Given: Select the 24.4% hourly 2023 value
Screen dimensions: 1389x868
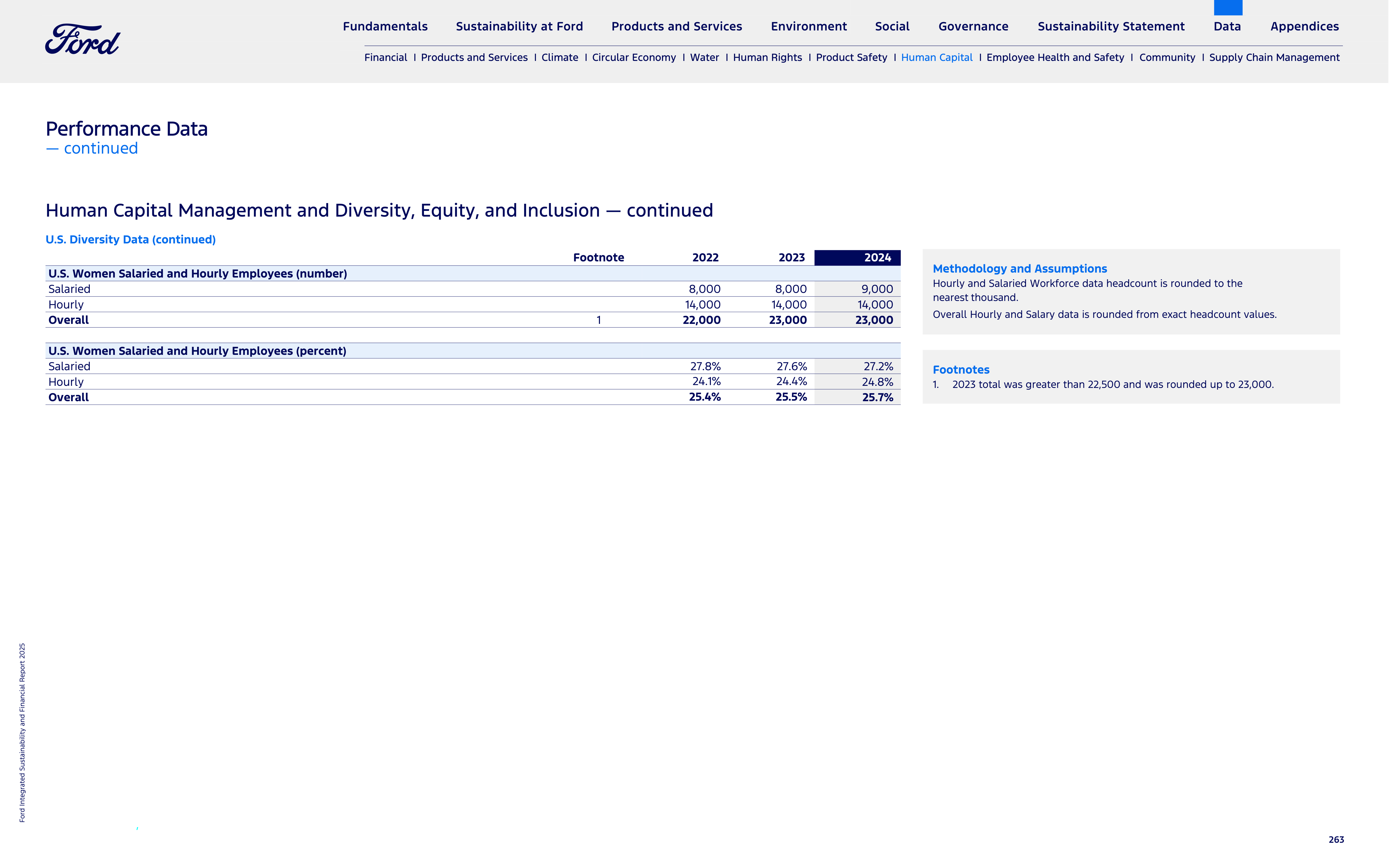Looking at the screenshot, I should coord(791,382).
